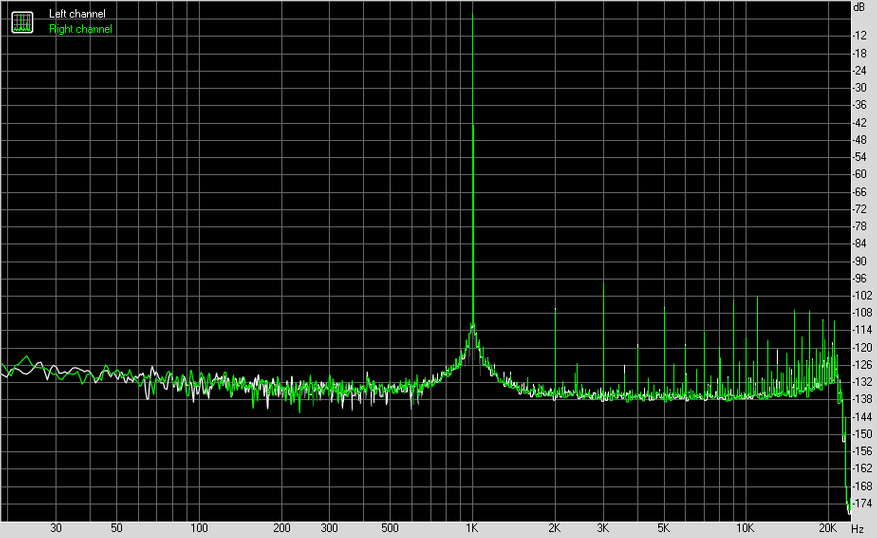Image resolution: width=877 pixels, height=538 pixels.
Task: Click the 30 frequency axis label
Action: point(56,528)
